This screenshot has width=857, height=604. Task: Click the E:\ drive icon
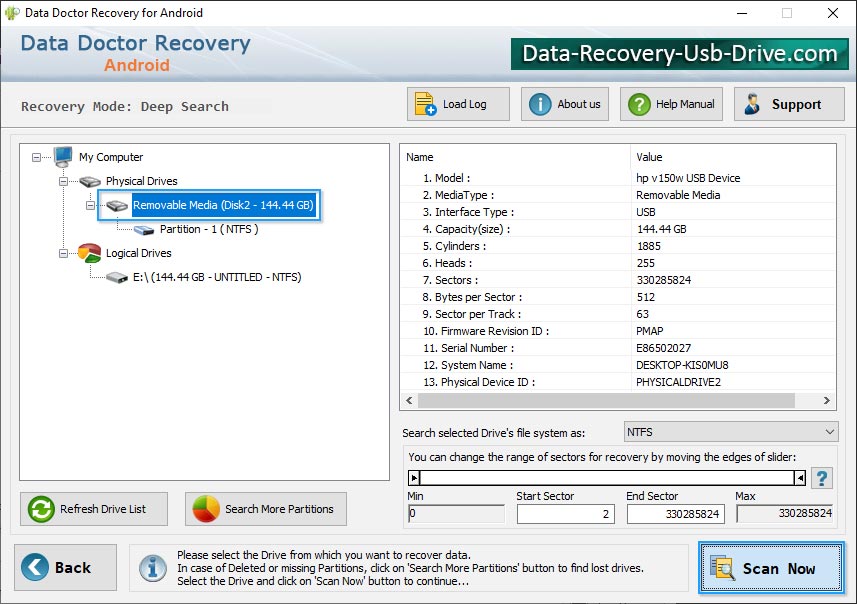(117, 278)
